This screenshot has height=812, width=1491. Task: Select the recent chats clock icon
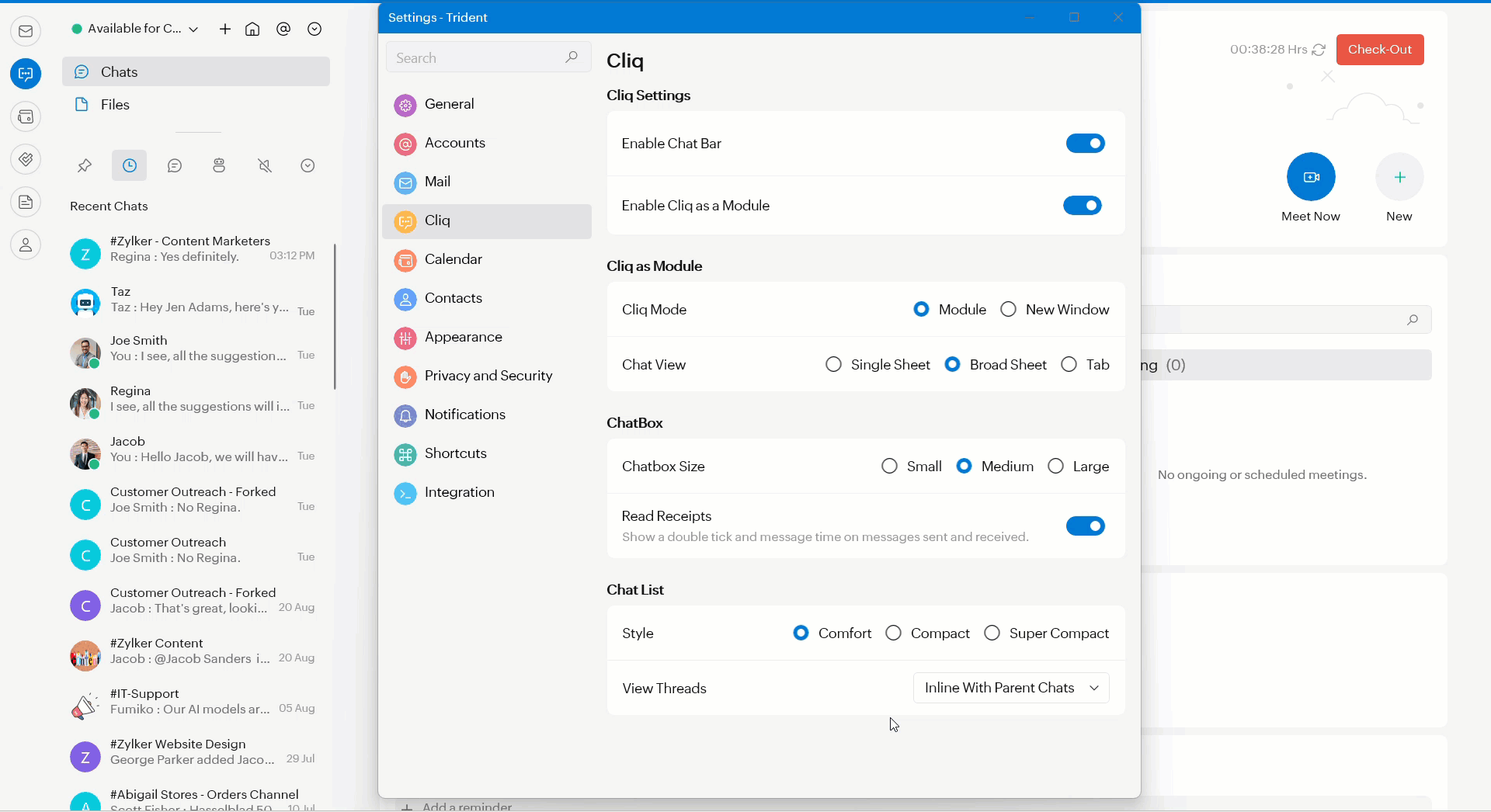click(x=130, y=165)
